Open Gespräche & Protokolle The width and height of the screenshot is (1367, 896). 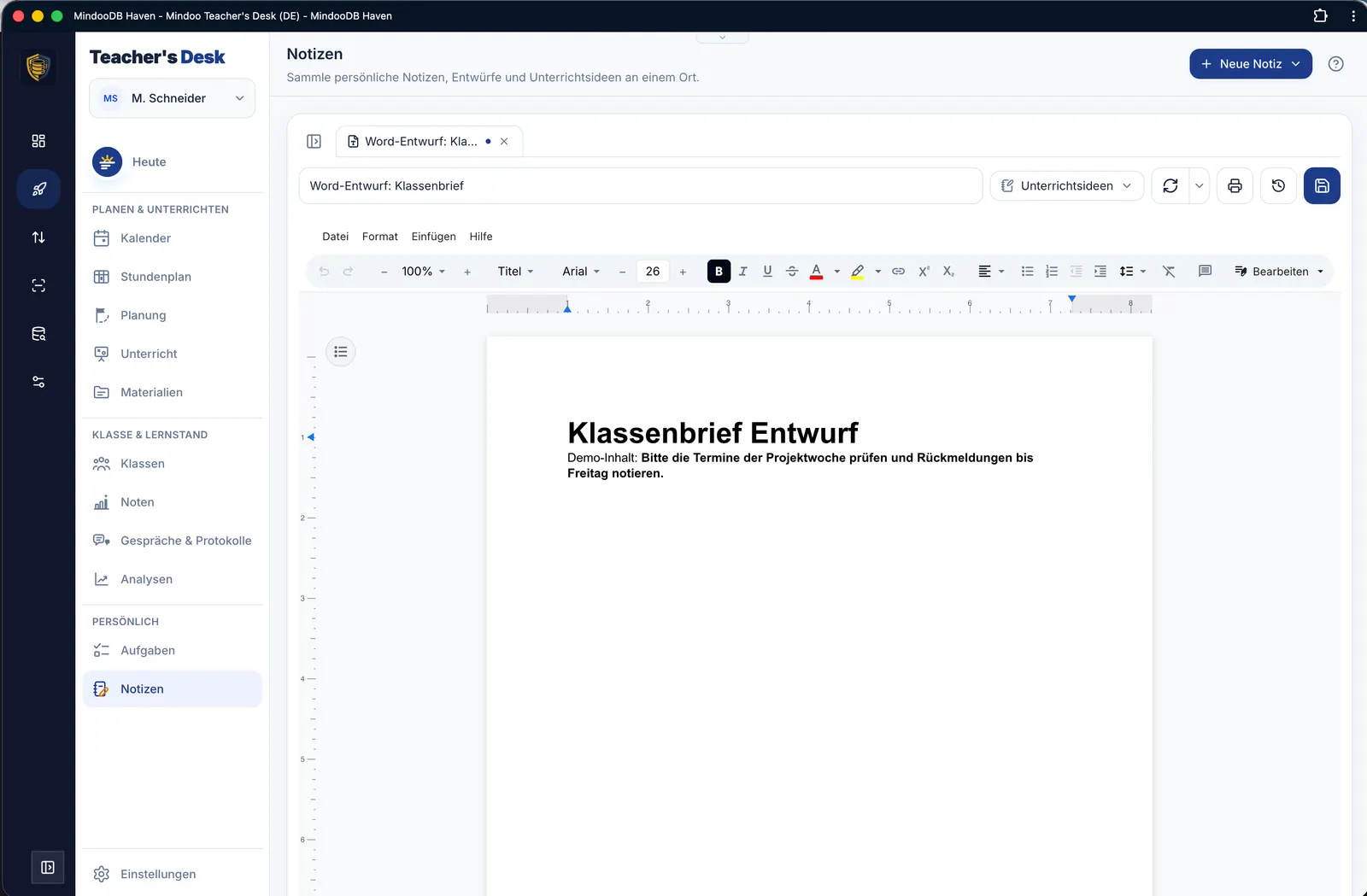pos(172,541)
